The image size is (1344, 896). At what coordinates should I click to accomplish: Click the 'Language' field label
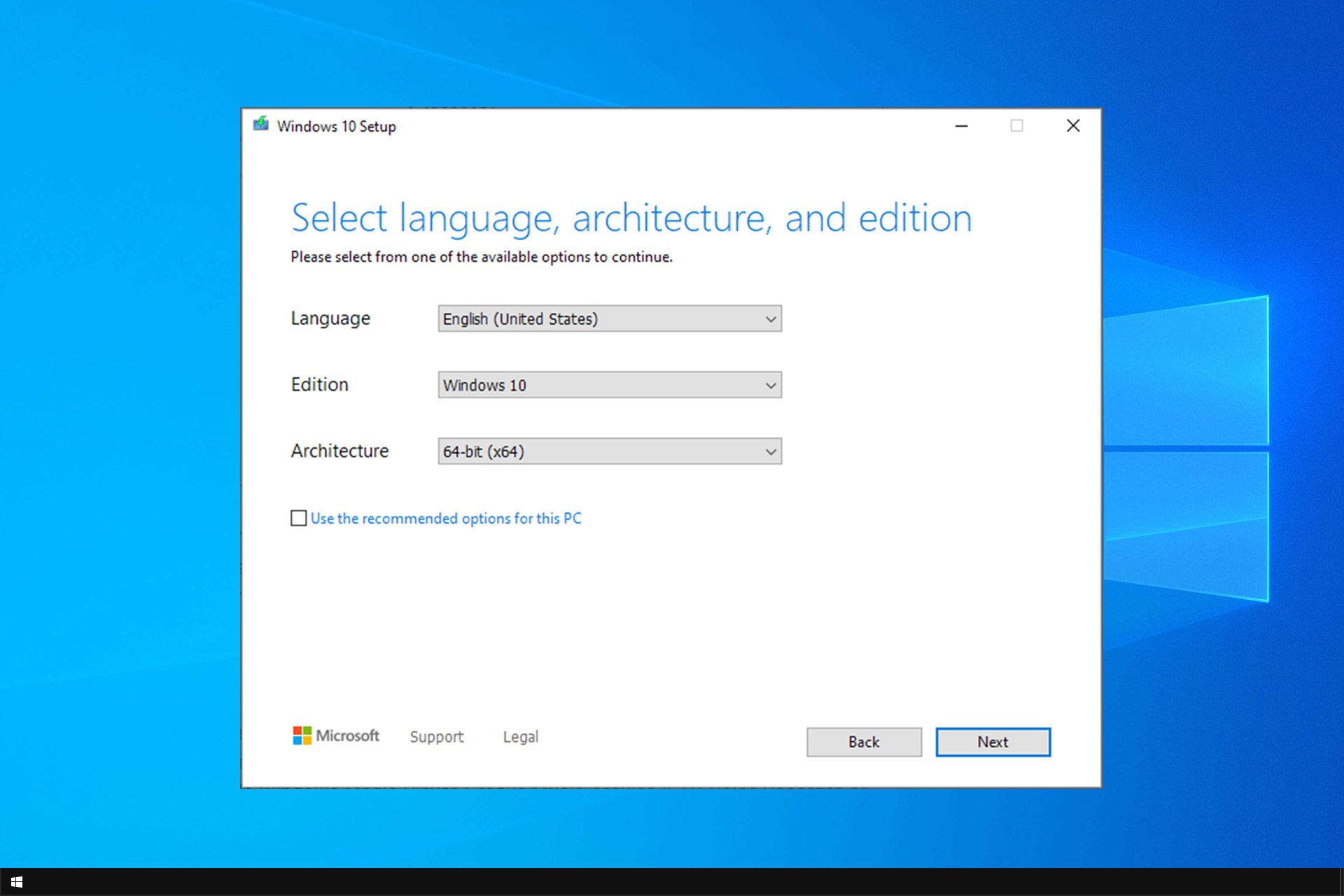click(330, 318)
